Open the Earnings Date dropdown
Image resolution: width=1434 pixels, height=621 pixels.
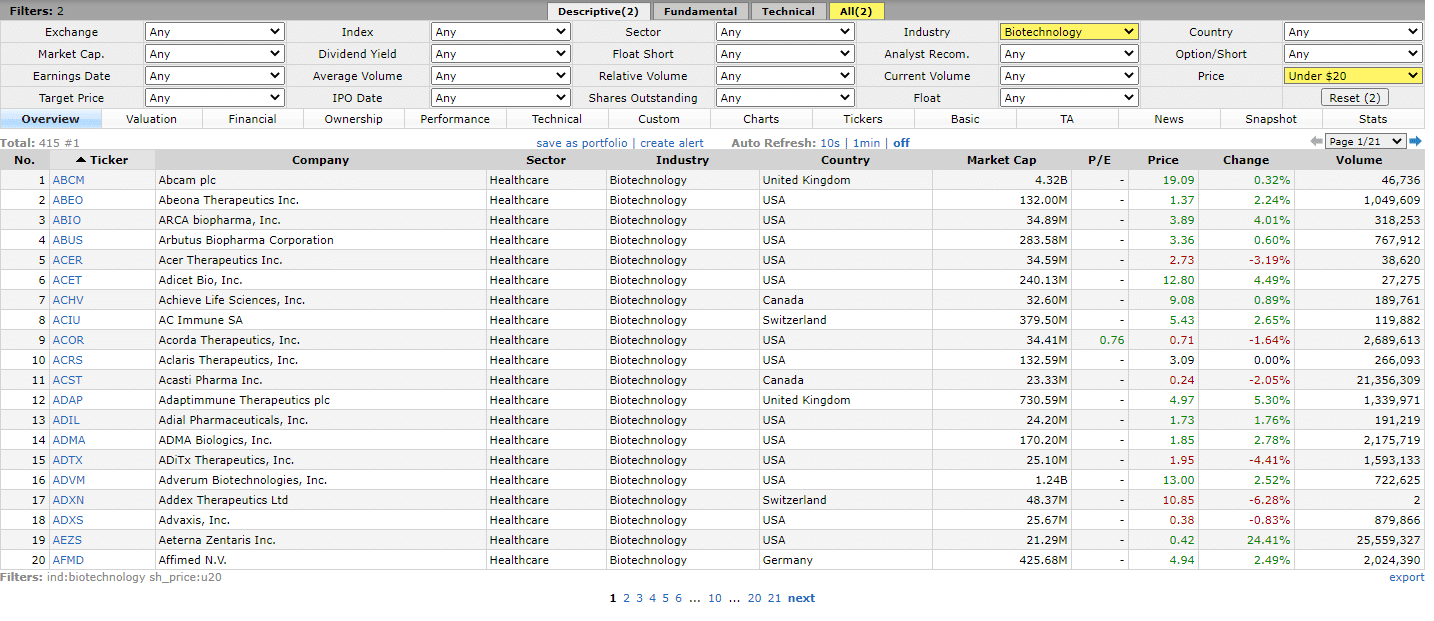click(x=215, y=76)
